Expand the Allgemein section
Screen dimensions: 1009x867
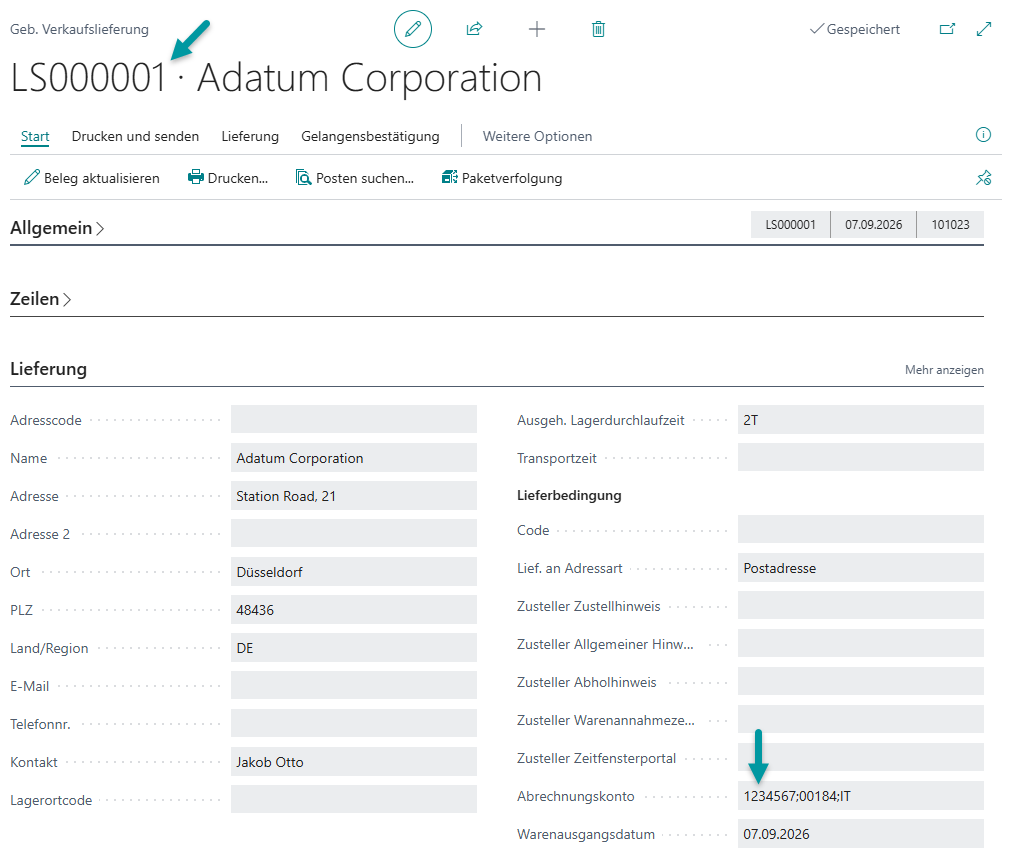[x=57, y=228]
